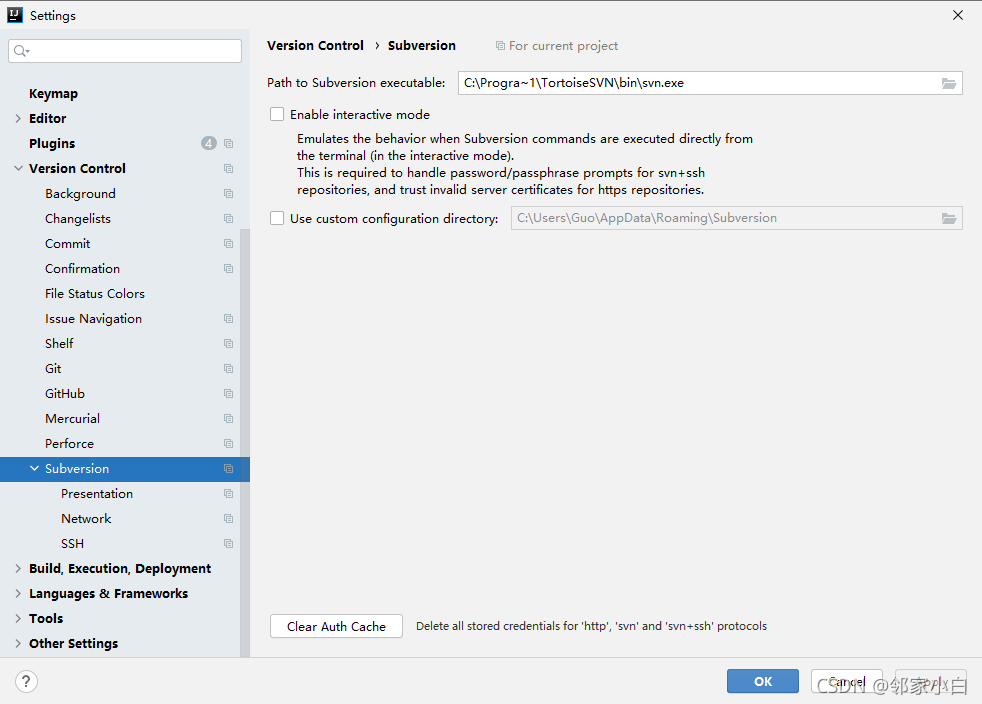
Task: Select the Background settings item
Action: (80, 194)
